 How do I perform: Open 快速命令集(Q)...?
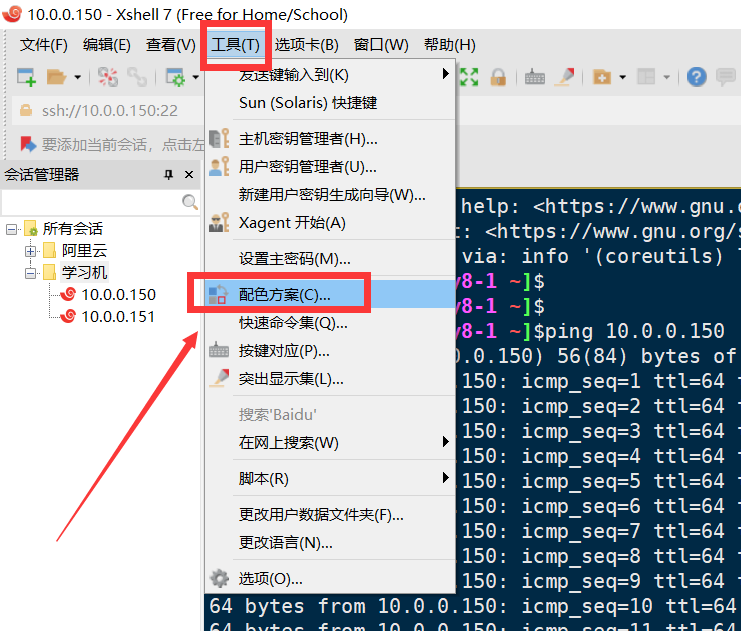coord(330,323)
